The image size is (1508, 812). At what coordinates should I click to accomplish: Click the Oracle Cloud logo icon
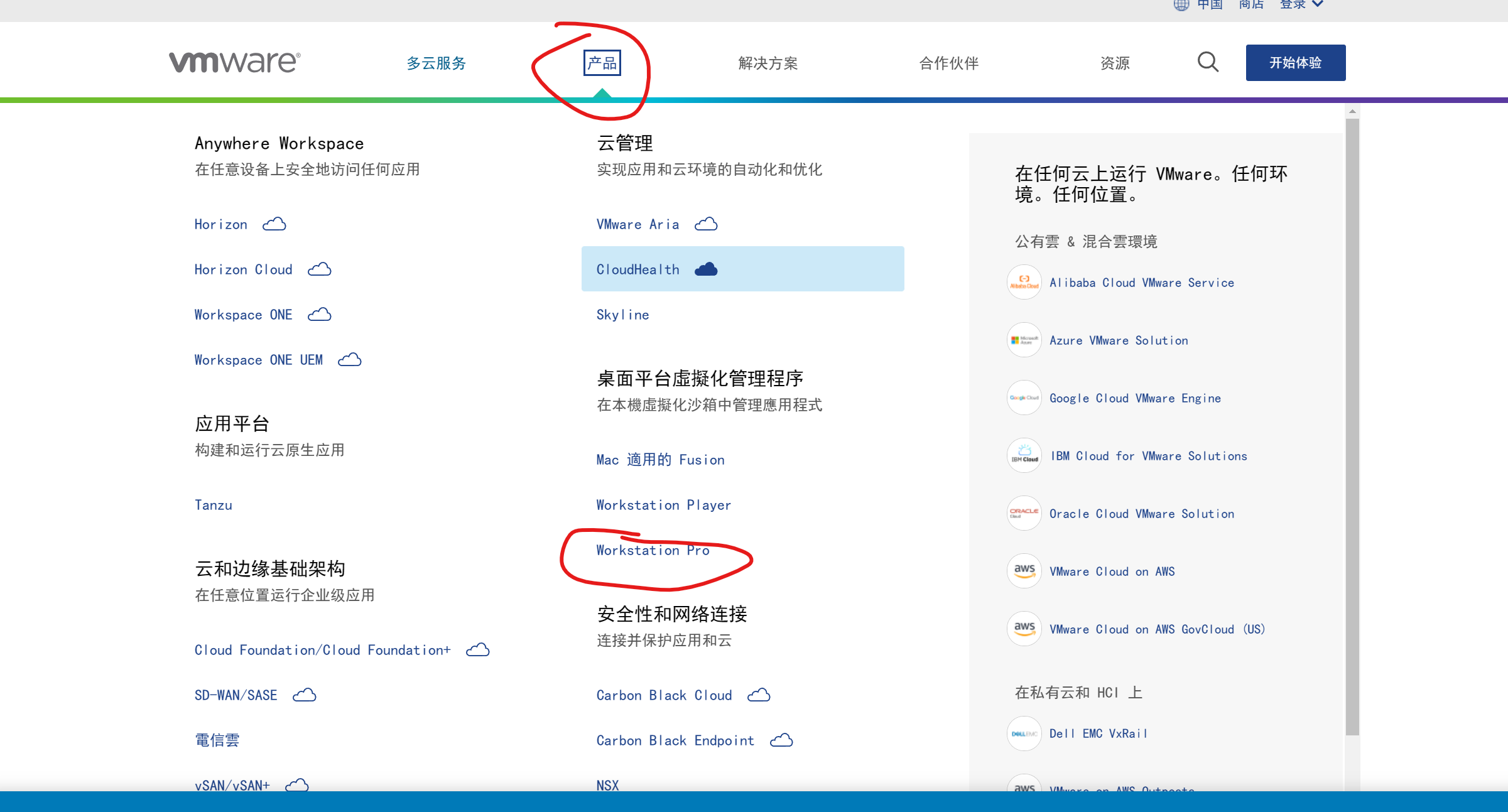(1024, 514)
